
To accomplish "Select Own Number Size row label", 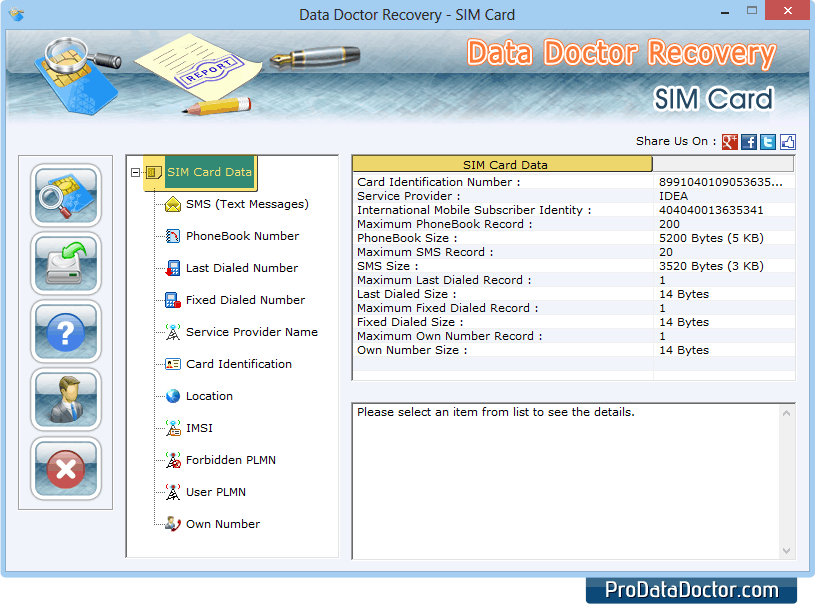I will (x=412, y=350).
